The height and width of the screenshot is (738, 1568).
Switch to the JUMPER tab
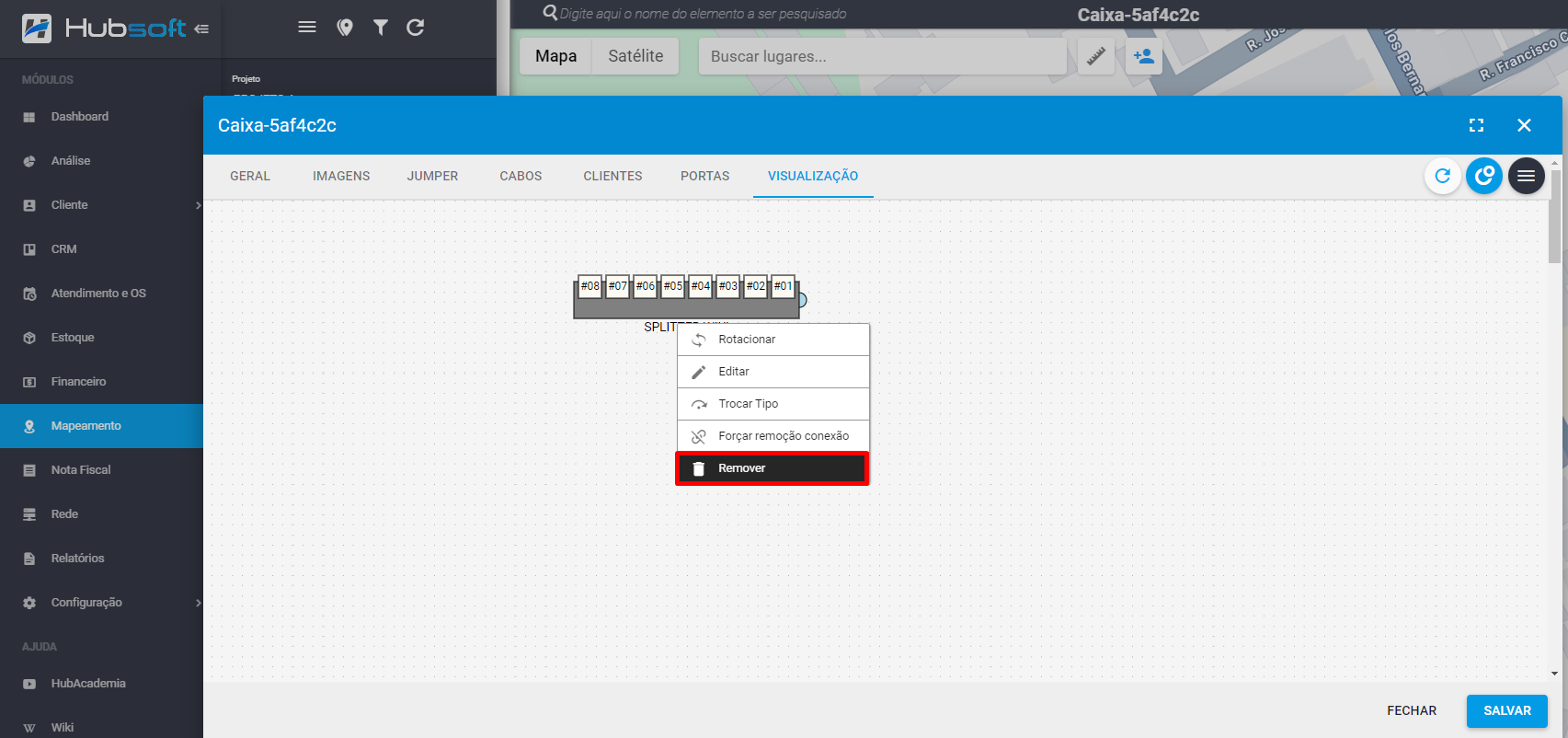point(432,176)
